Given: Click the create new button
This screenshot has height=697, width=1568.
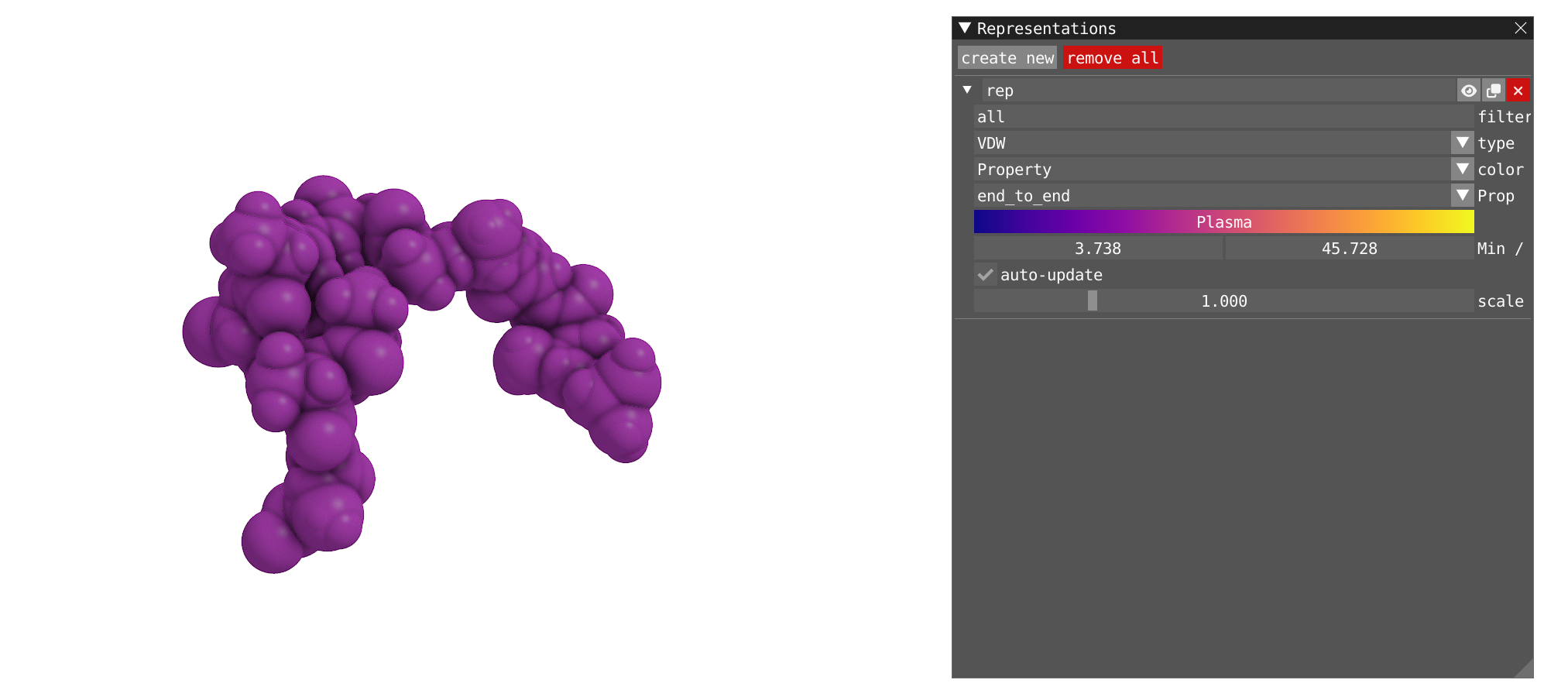Looking at the screenshot, I should 1007,58.
